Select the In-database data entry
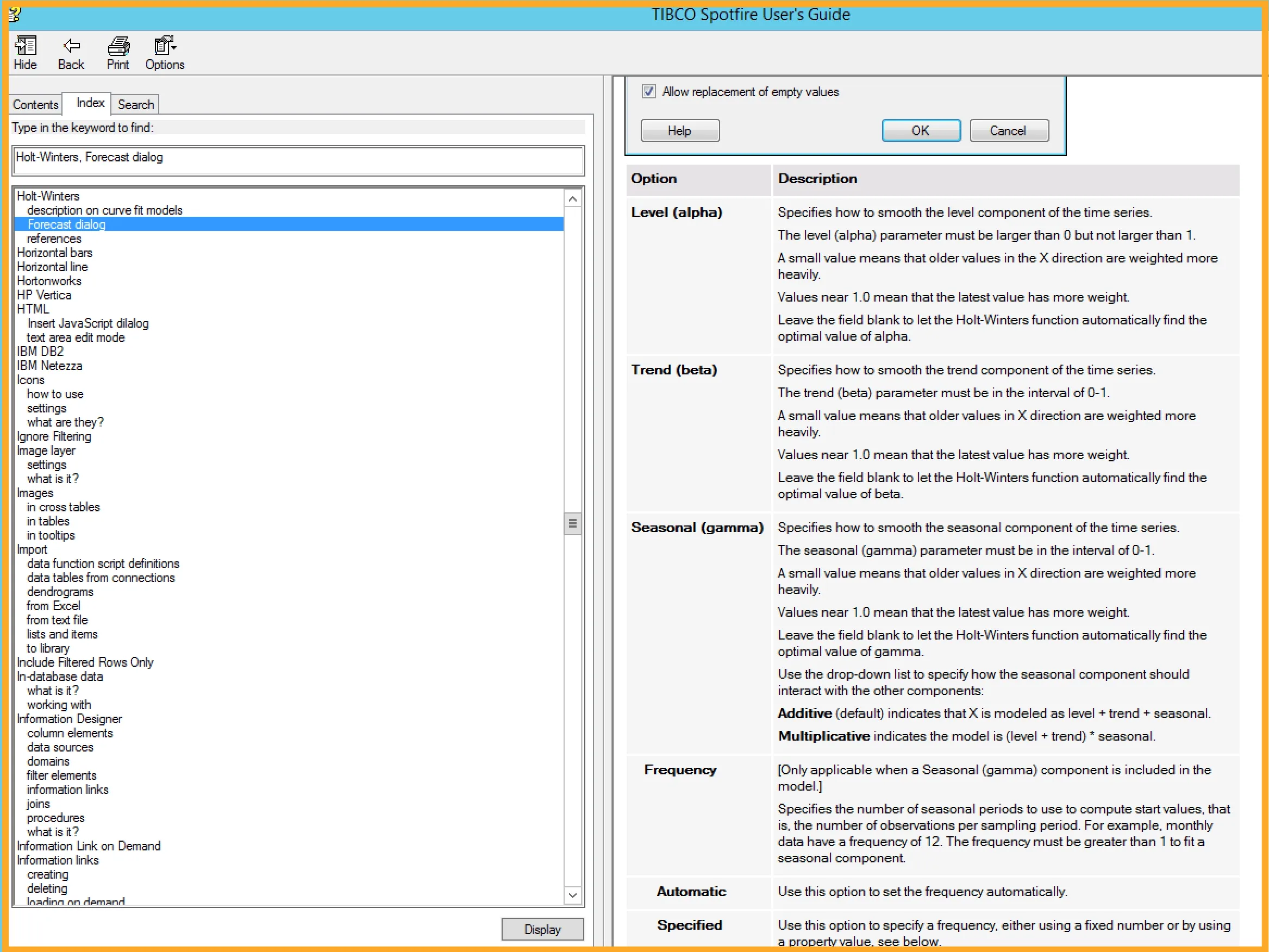 (60, 677)
